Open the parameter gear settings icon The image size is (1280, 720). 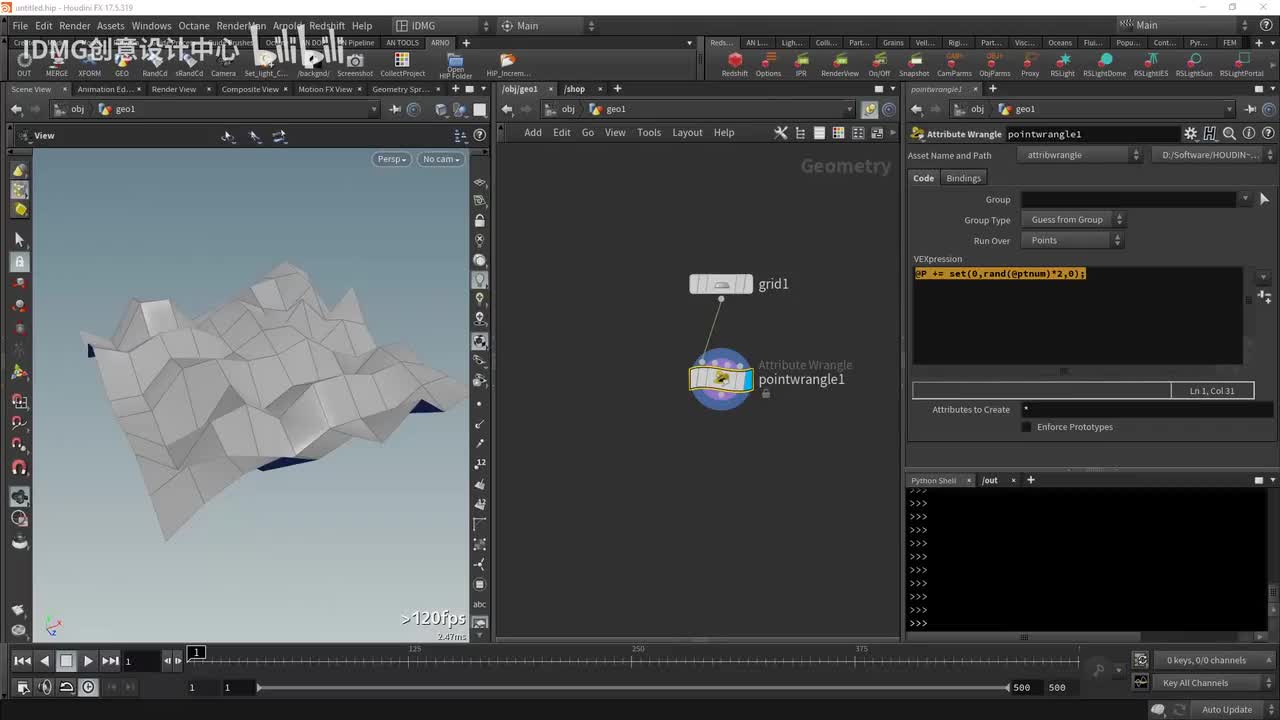tap(1190, 134)
